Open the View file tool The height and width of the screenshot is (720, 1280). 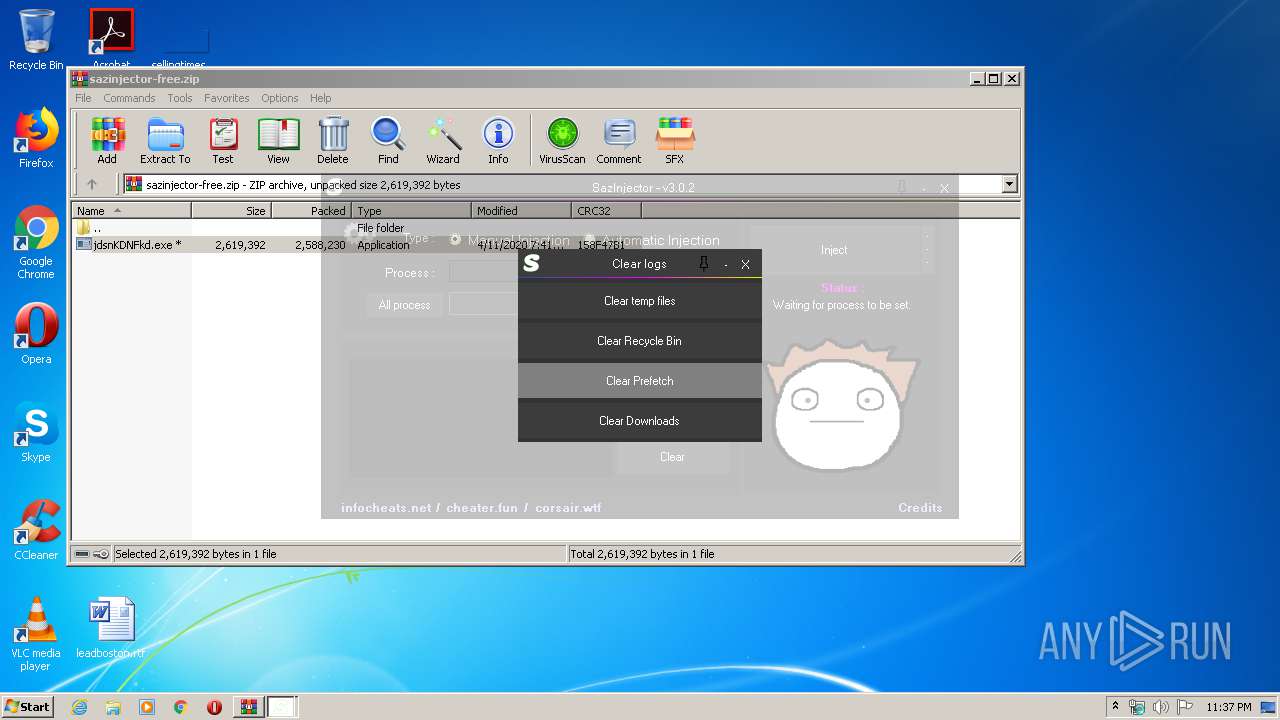pyautogui.click(x=278, y=140)
